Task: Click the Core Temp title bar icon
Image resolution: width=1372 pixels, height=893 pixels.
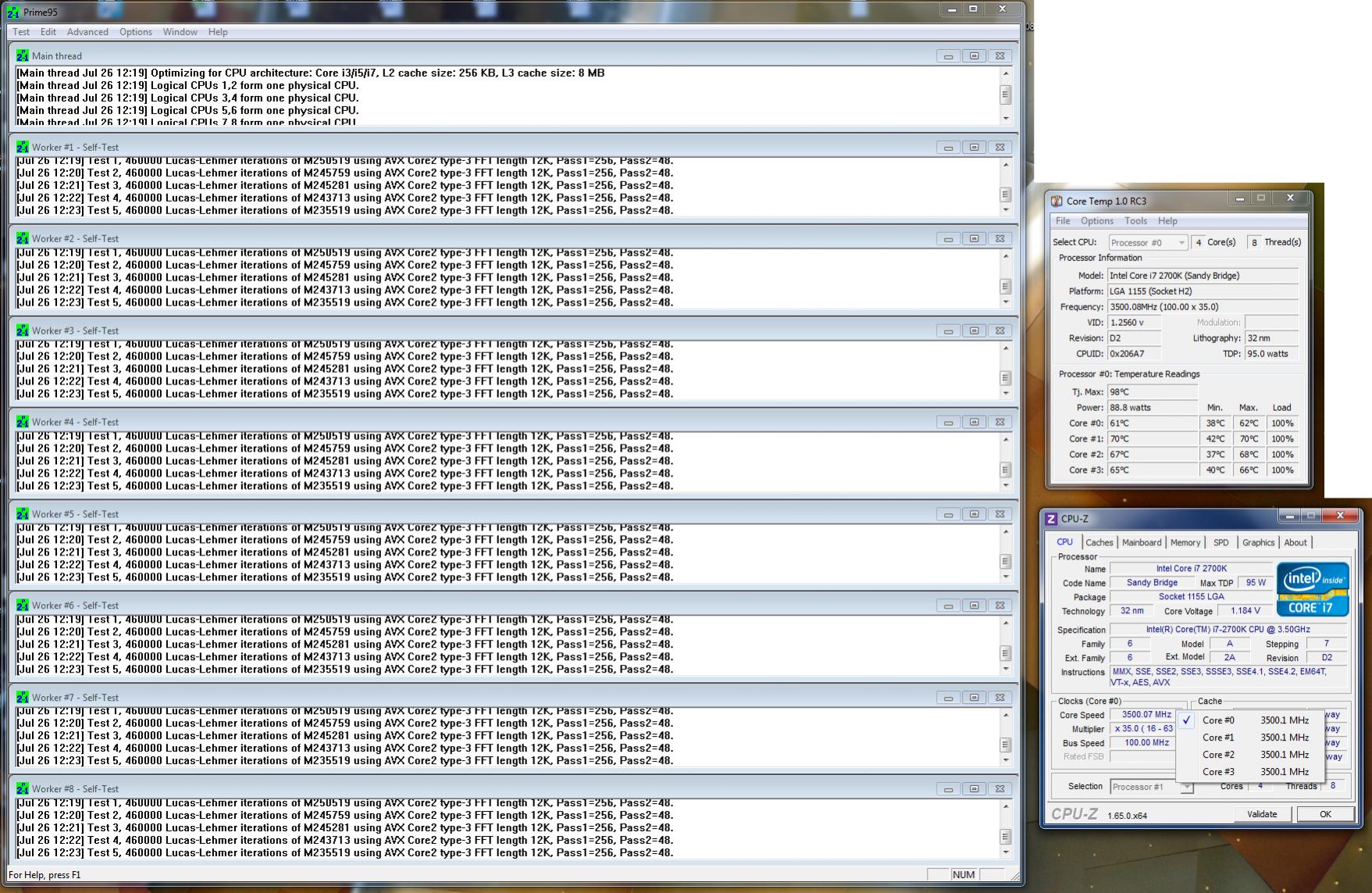Action: tap(1057, 201)
